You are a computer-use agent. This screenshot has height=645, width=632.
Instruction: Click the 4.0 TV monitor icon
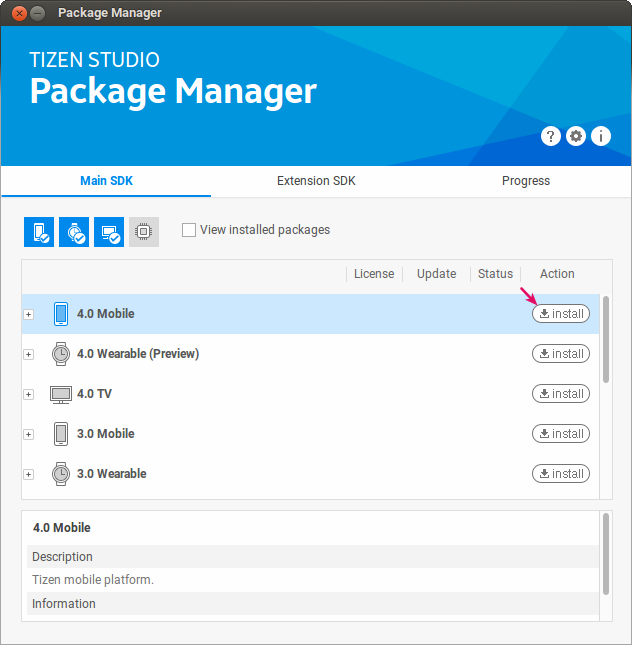pyautogui.click(x=61, y=394)
